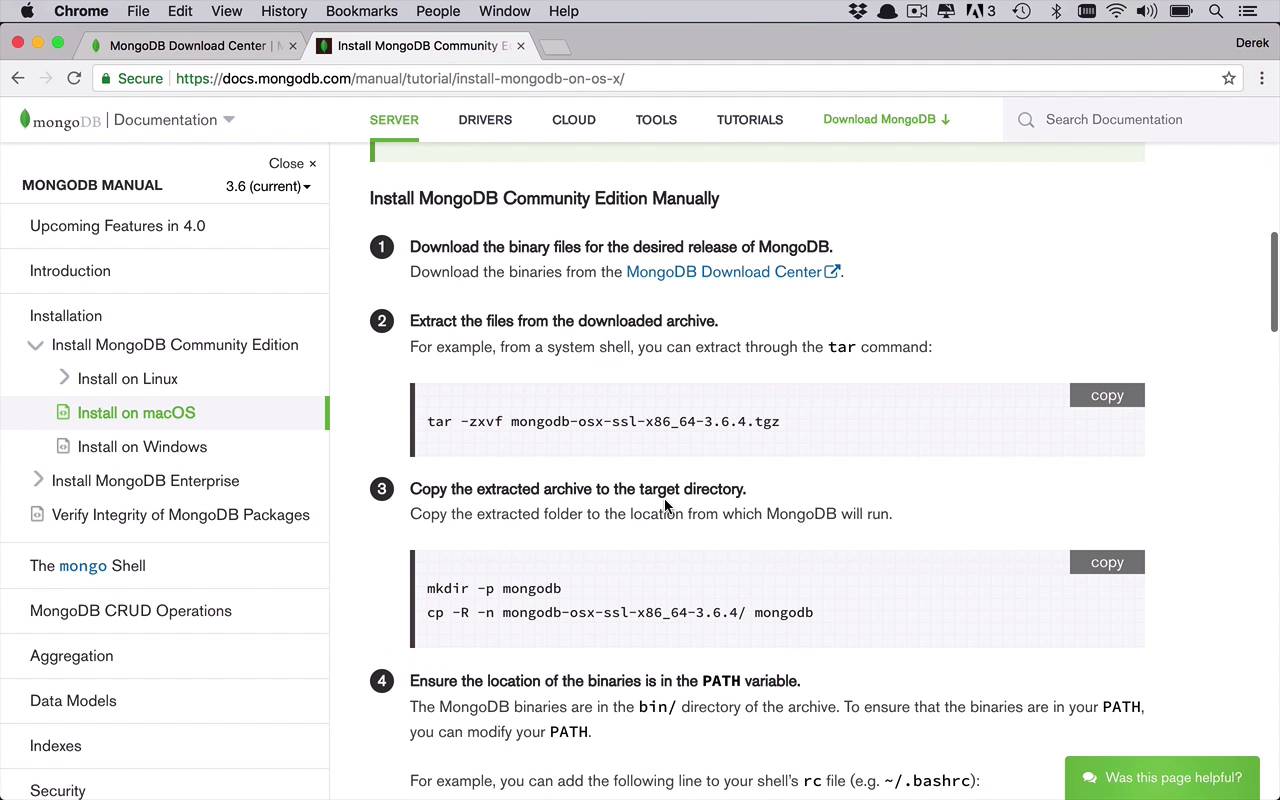Click the volume icon in menu bar
This screenshot has width=1280, height=800.
tap(1147, 11)
